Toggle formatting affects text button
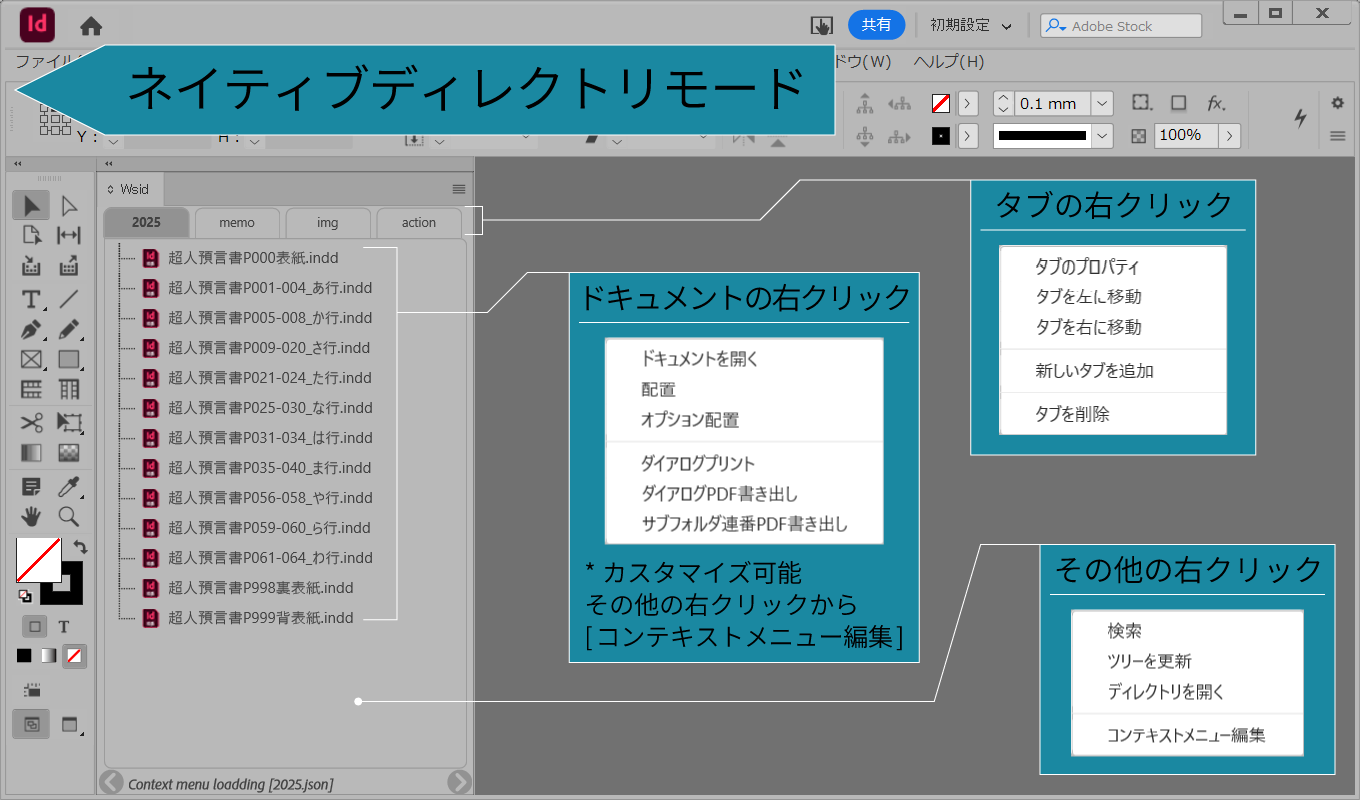This screenshot has height=800, width=1360. [63, 627]
